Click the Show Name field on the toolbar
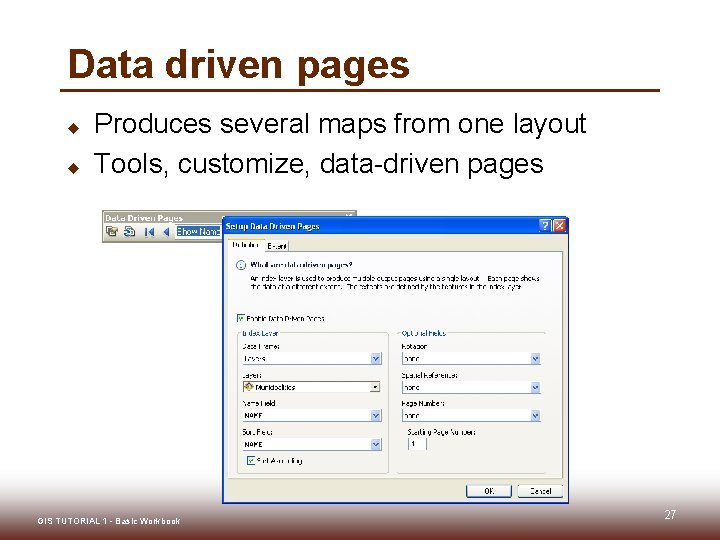The height and width of the screenshot is (540, 720). pyautogui.click(x=198, y=231)
